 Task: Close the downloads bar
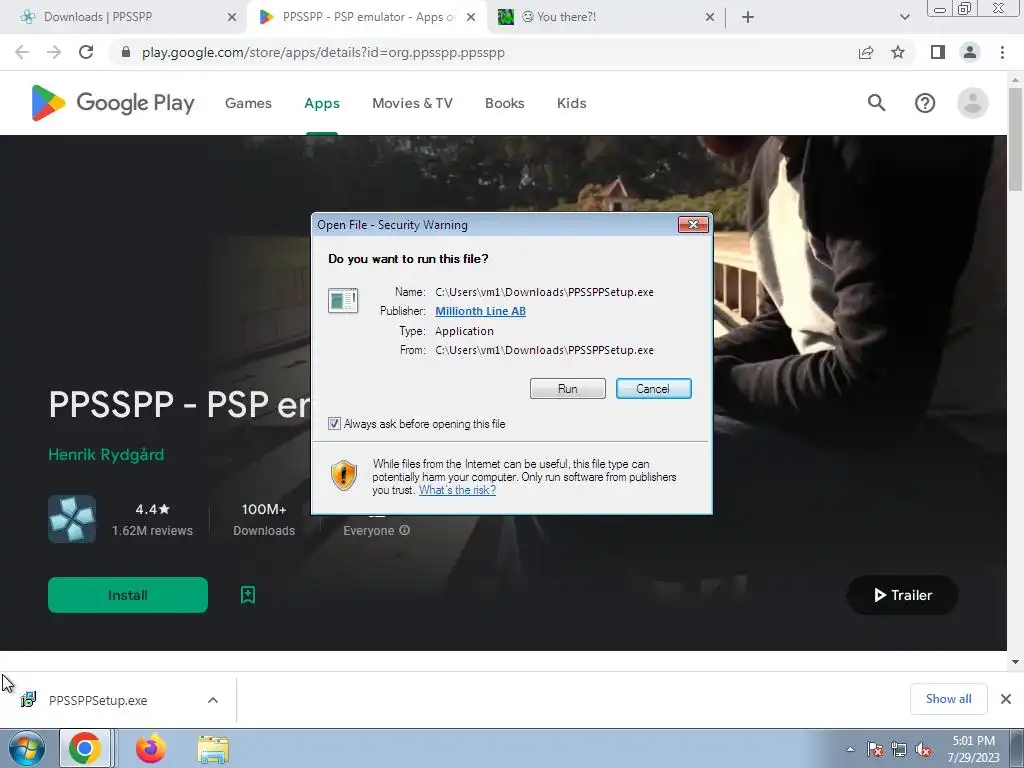tap(1006, 699)
